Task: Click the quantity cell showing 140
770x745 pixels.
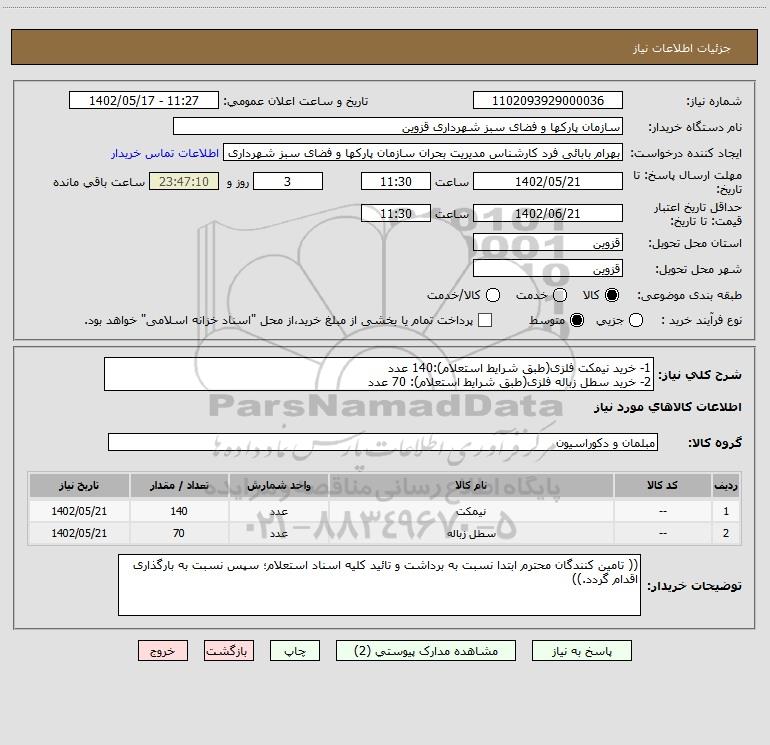Action: pyautogui.click(x=179, y=511)
